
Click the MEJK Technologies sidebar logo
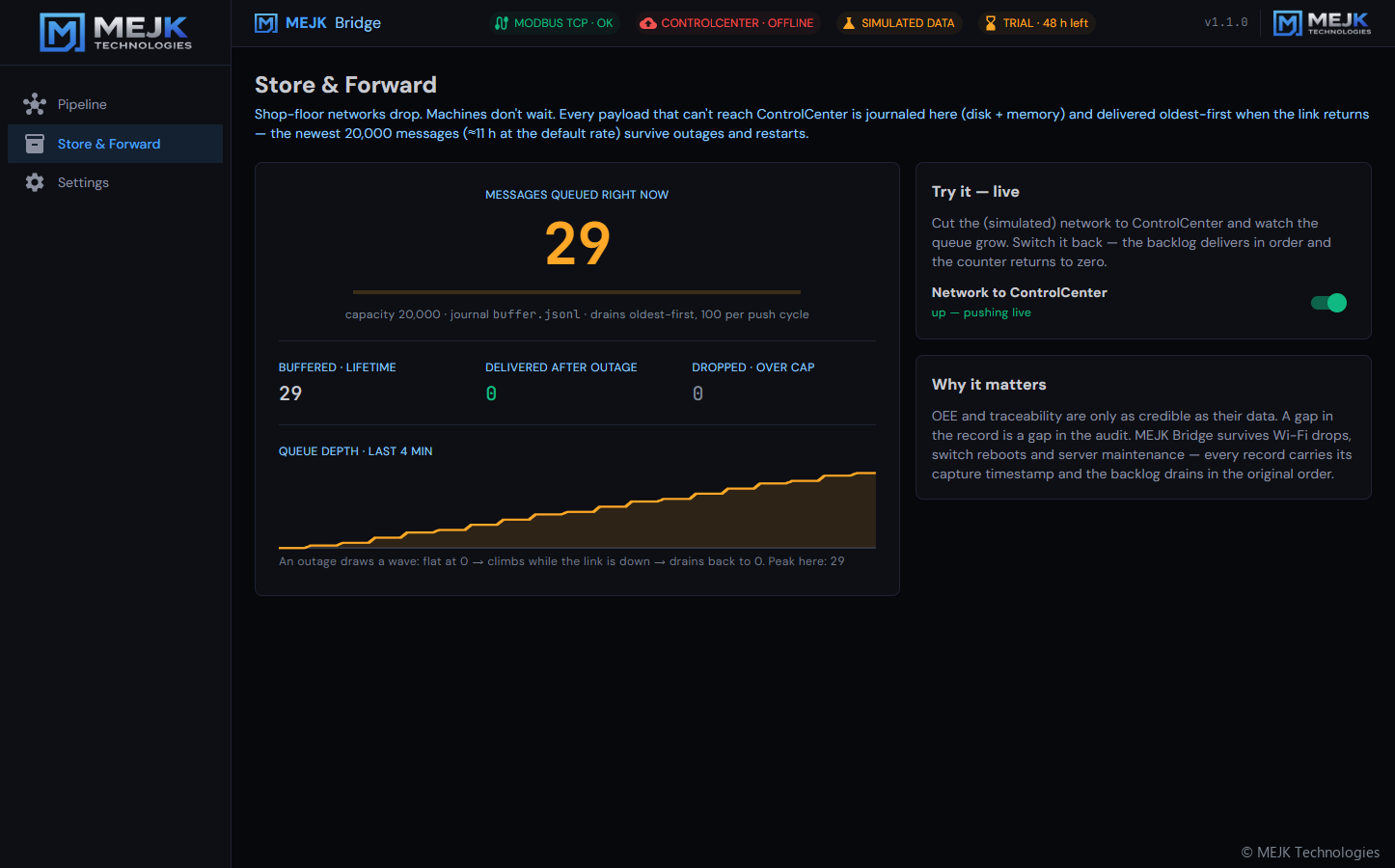click(116, 32)
